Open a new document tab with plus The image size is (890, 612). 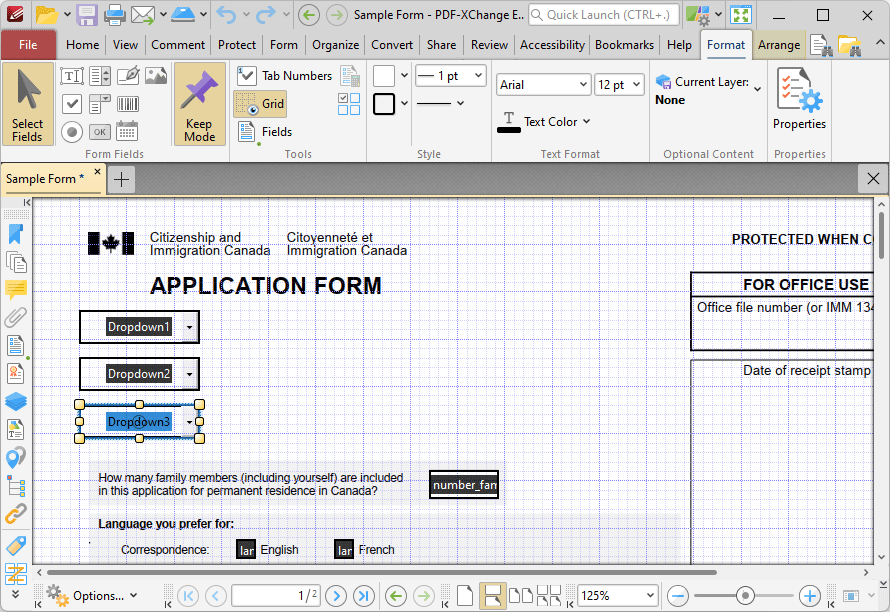(121, 179)
